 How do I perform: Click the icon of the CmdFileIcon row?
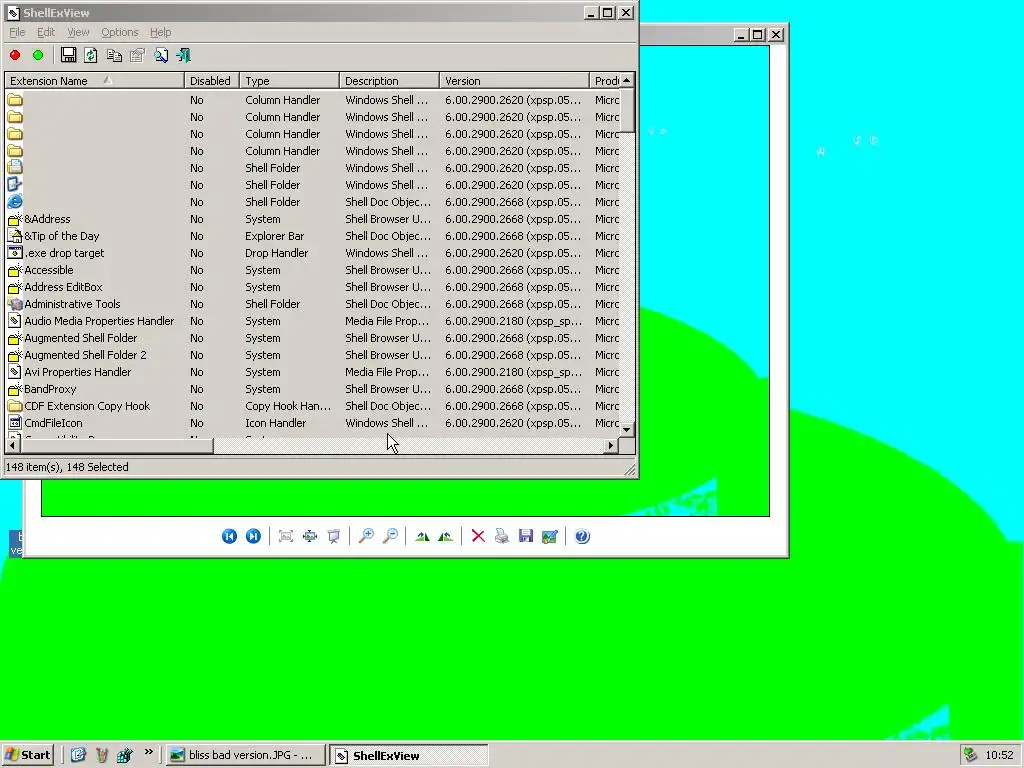[15, 423]
